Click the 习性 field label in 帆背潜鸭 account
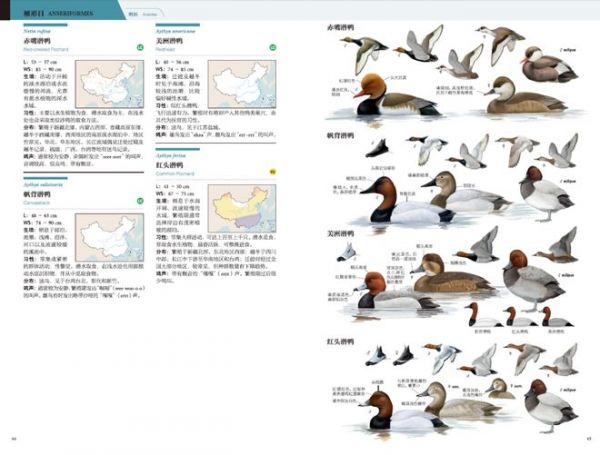Viewport: 600px width, 455px height. point(29,259)
